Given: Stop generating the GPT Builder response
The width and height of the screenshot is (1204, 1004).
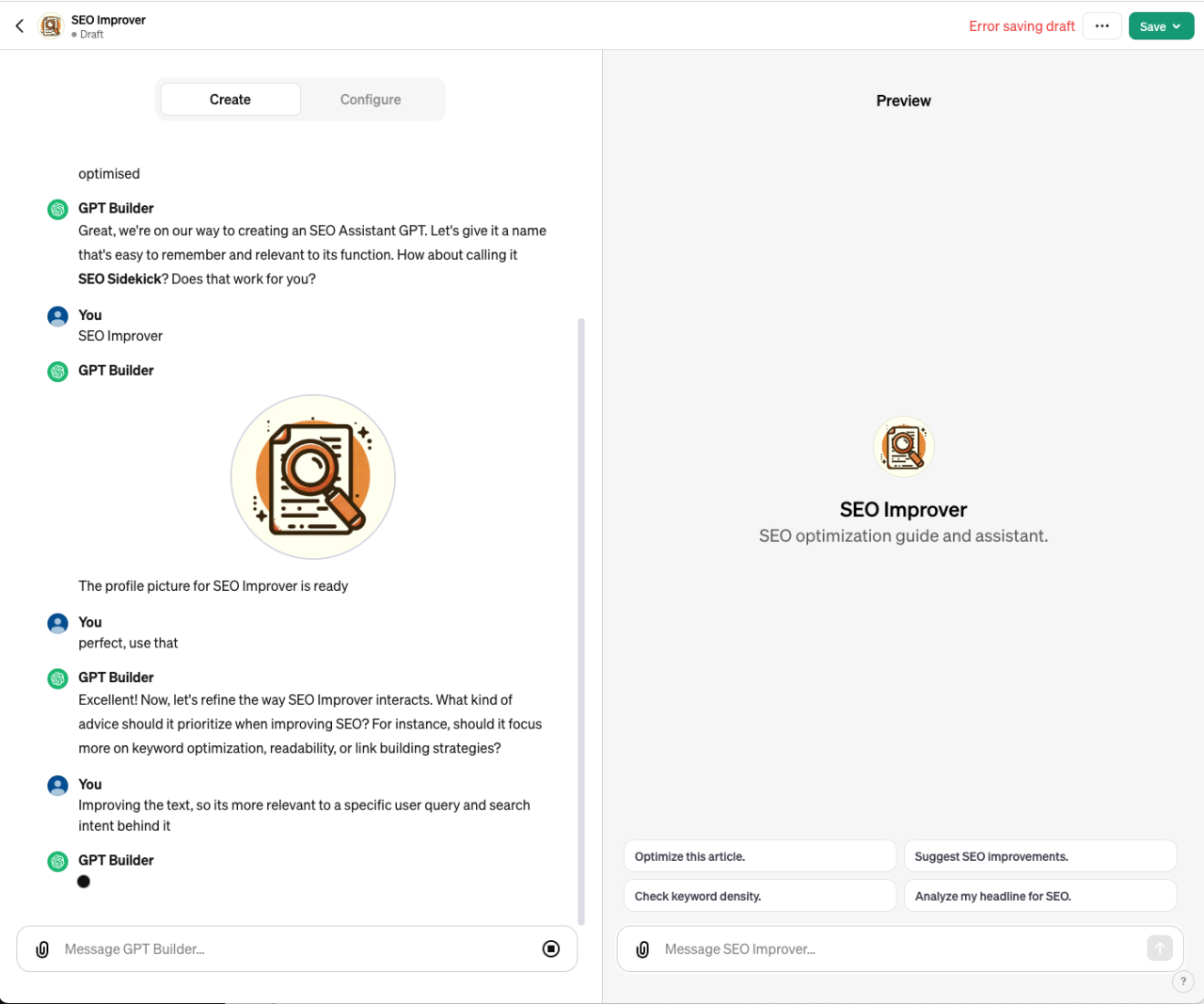Looking at the screenshot, I should pos(551,948).
